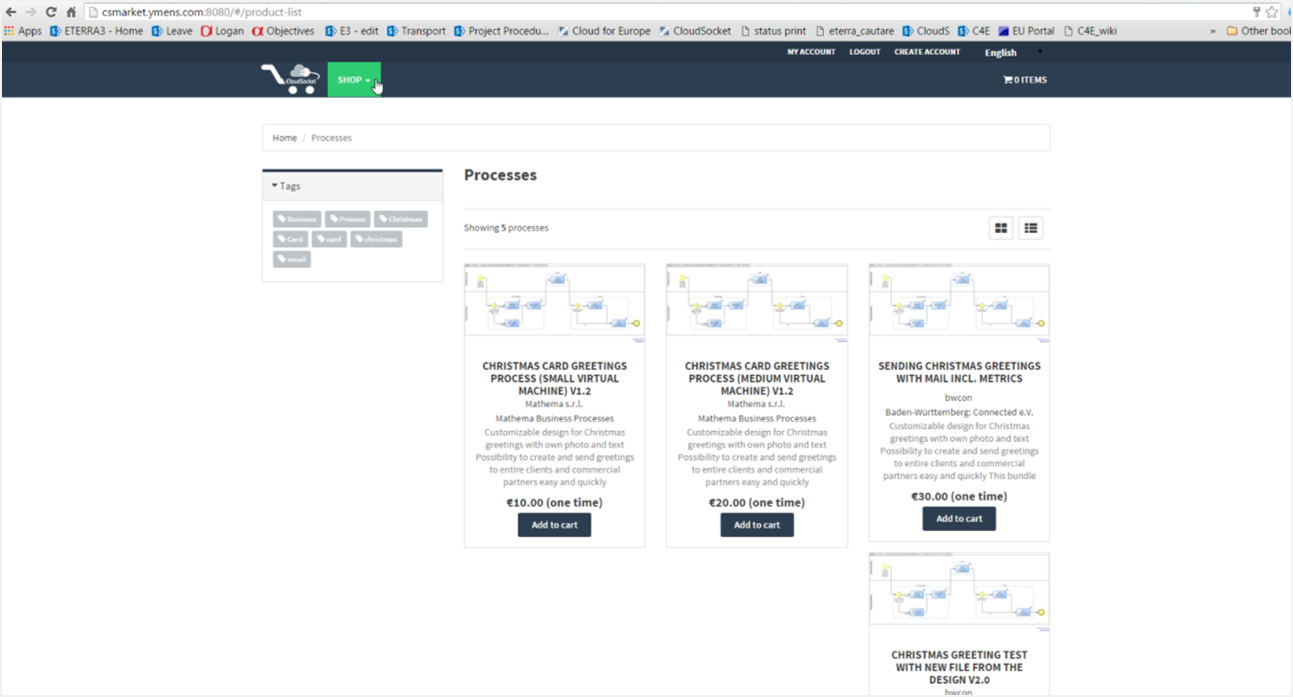Screen dimensions: 1293x697
Task: Navigate back with browser arrow
Action: click(x=11, y=12)
